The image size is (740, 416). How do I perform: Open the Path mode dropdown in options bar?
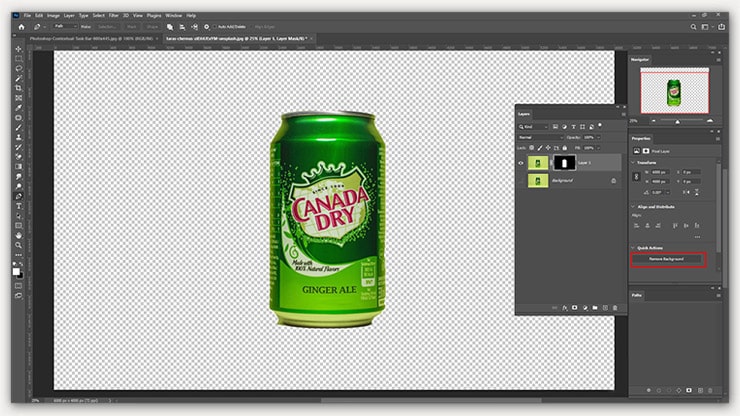tap(61, 27)
